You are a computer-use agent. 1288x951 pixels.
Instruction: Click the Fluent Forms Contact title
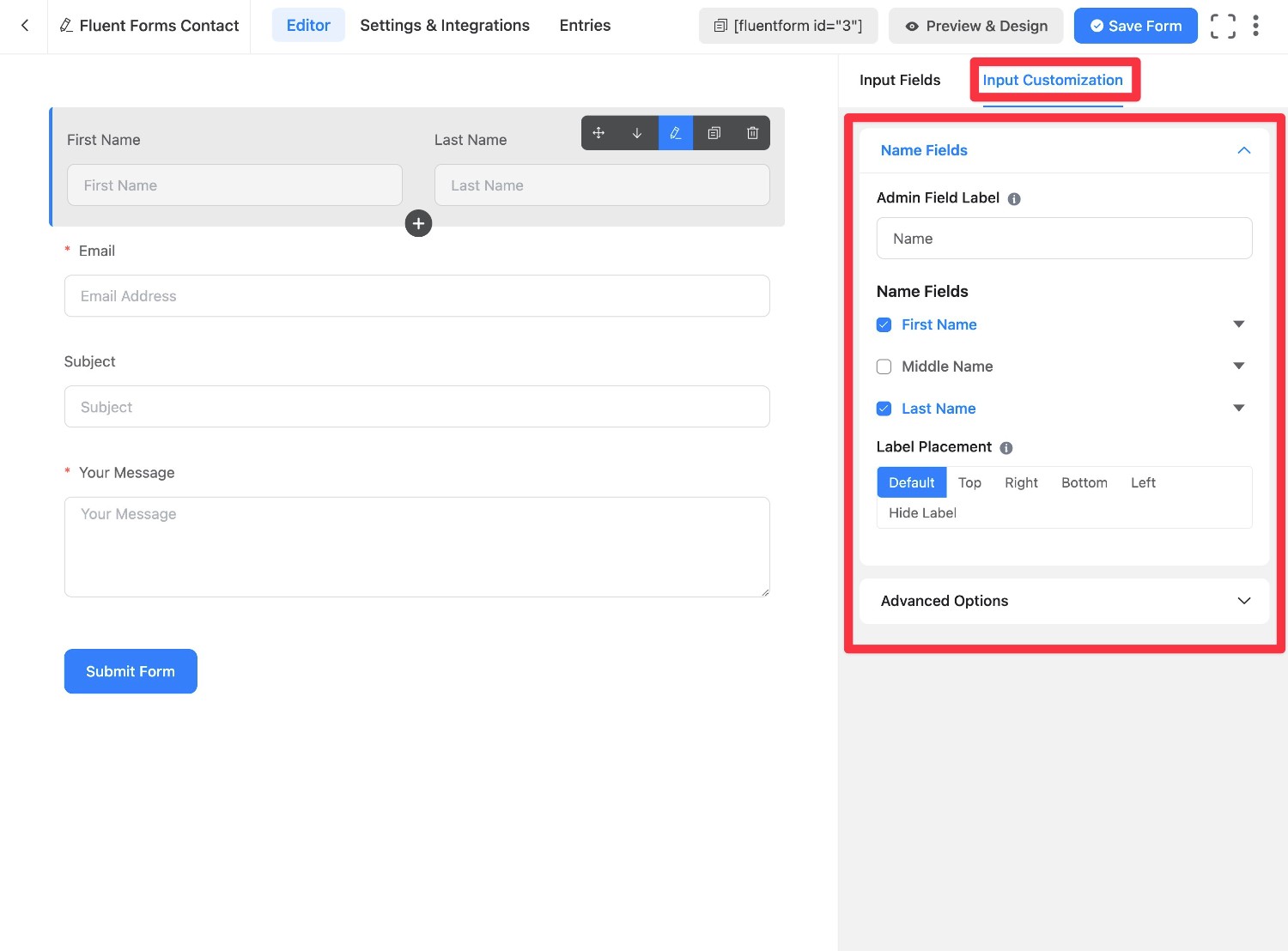click(x=159, y=26)
